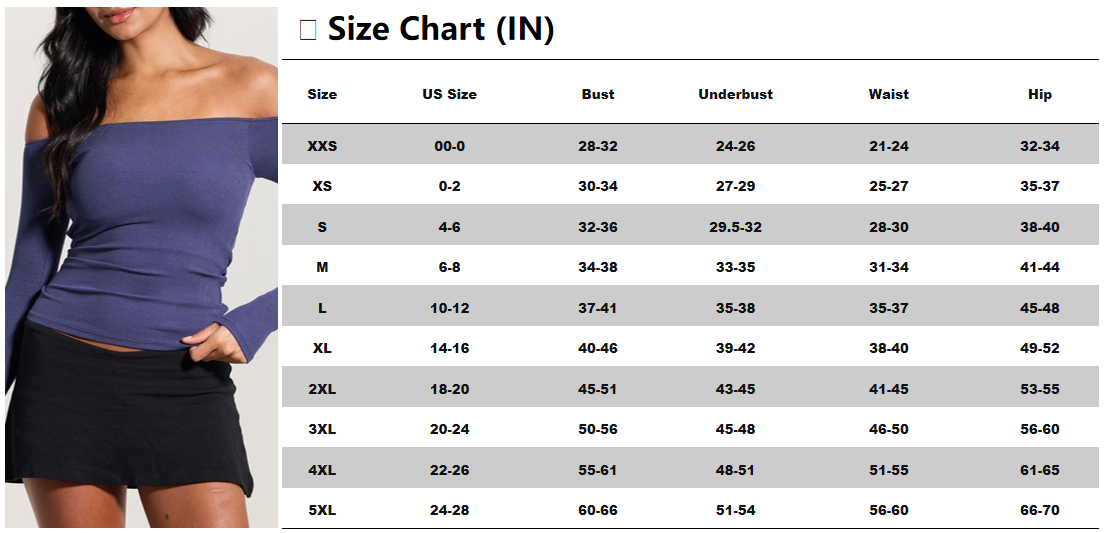Select the XXS size row label
The width and height of the screenshot is (1108, 533).
[322, 146]
